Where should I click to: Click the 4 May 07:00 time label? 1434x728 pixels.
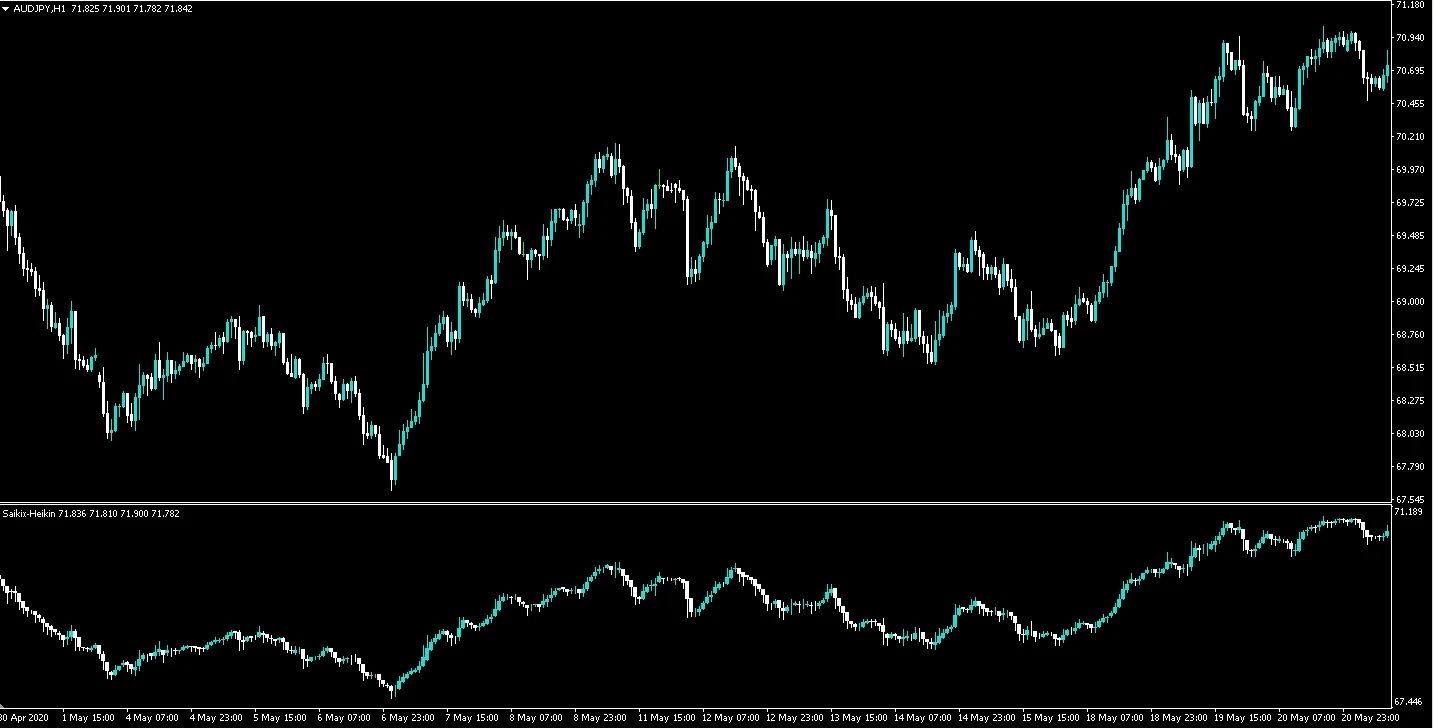152,718
